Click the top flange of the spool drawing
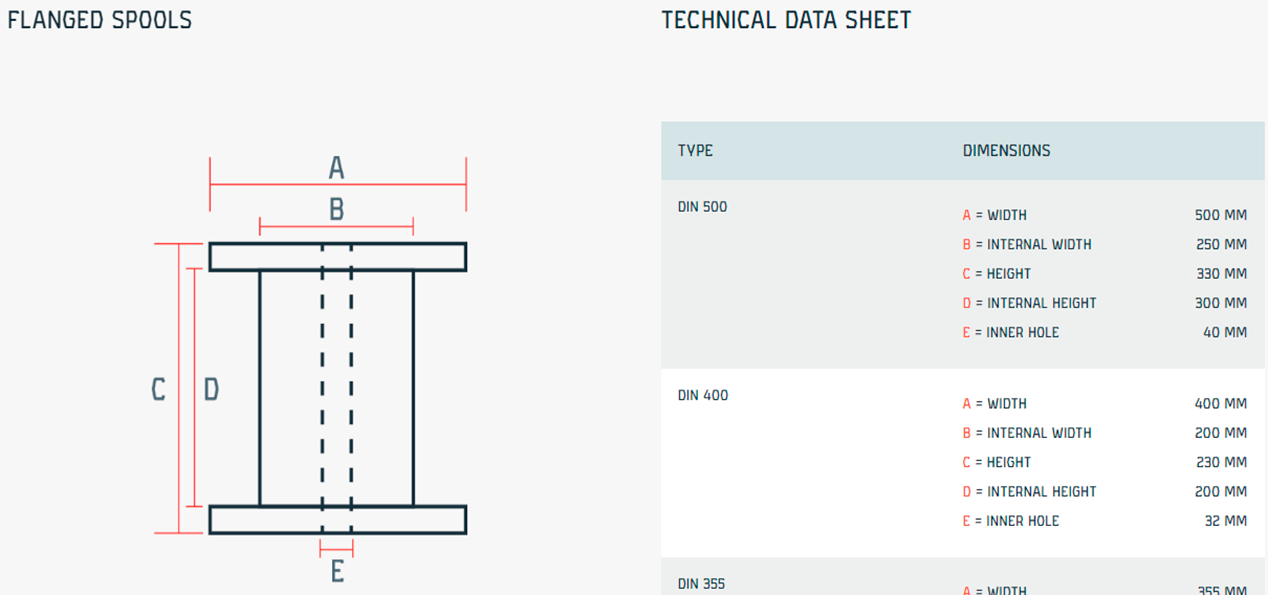 (x=338, y=257)
